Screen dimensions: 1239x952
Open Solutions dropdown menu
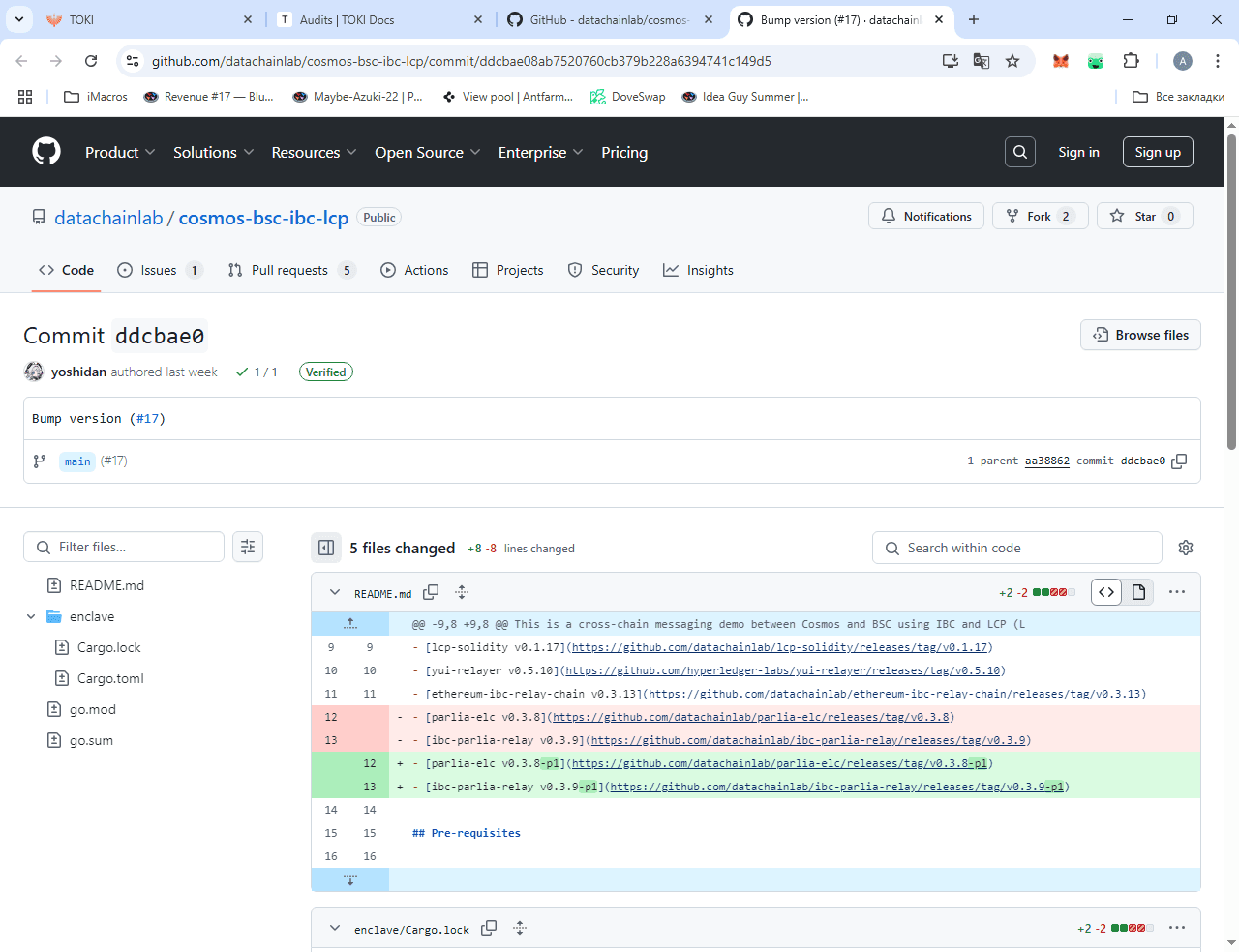(x=213, y=152)
